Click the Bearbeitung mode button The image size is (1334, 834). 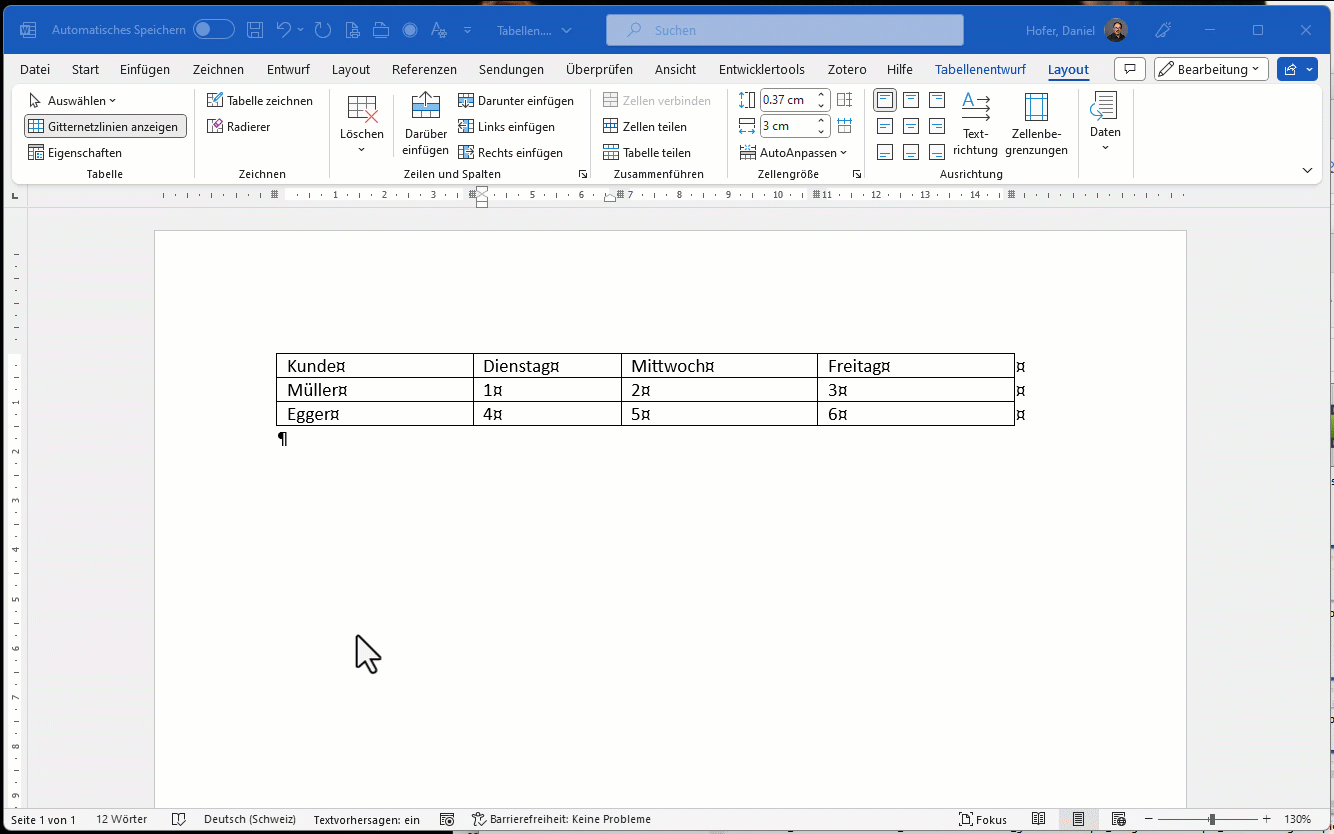click(1211, 69)
